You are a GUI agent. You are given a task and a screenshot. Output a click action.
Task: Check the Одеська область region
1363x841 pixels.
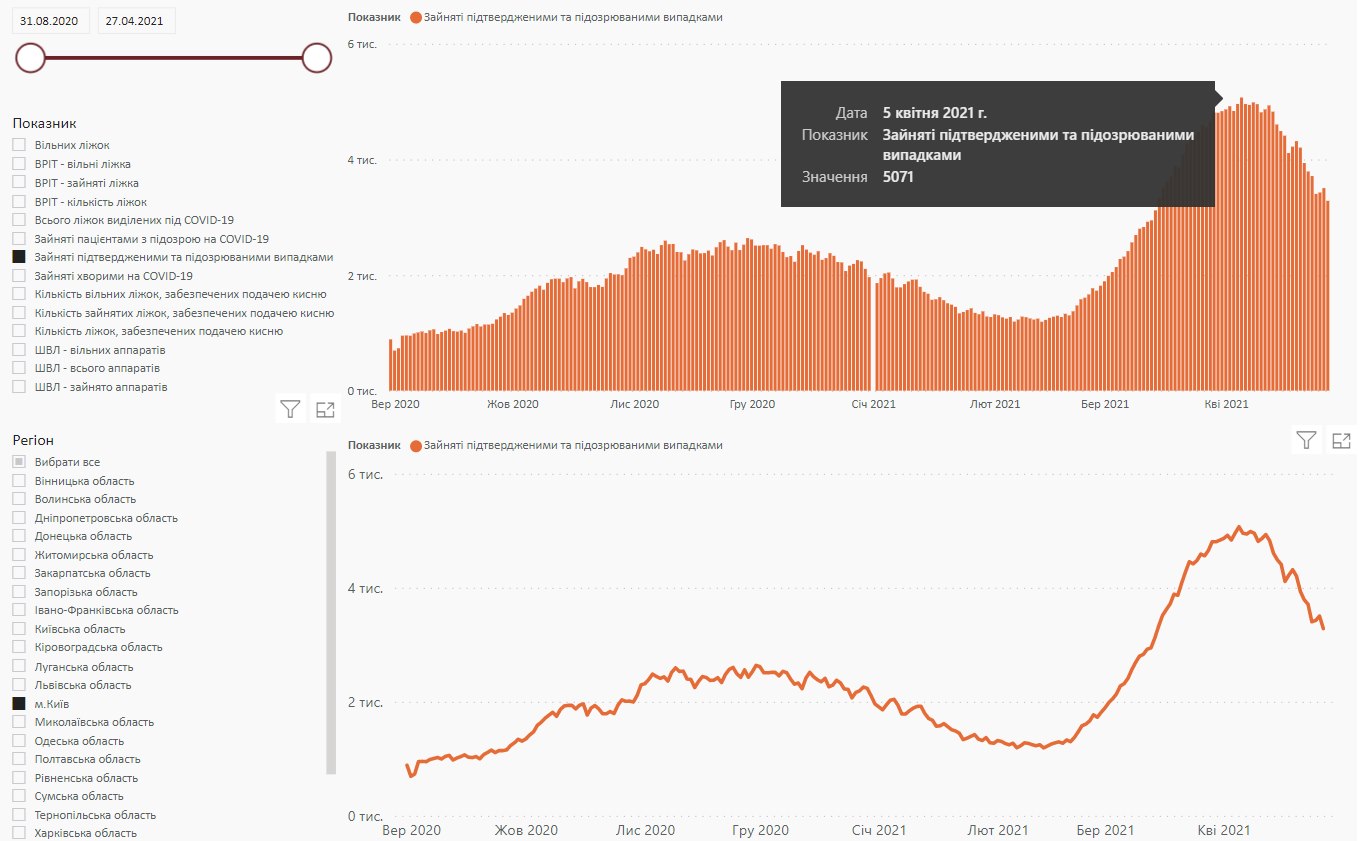point(19,741)
